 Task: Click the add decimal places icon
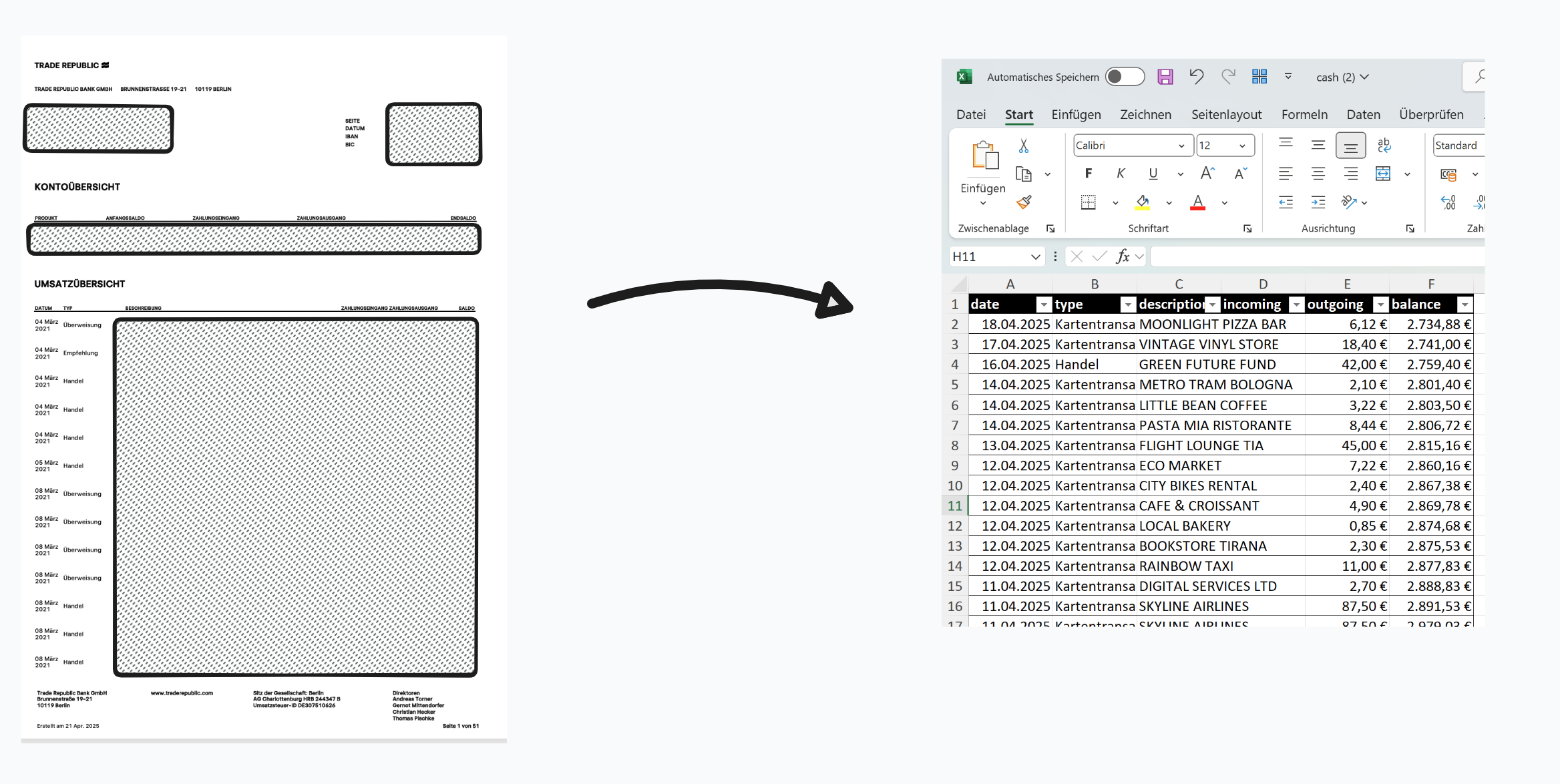pos(1448,202)
